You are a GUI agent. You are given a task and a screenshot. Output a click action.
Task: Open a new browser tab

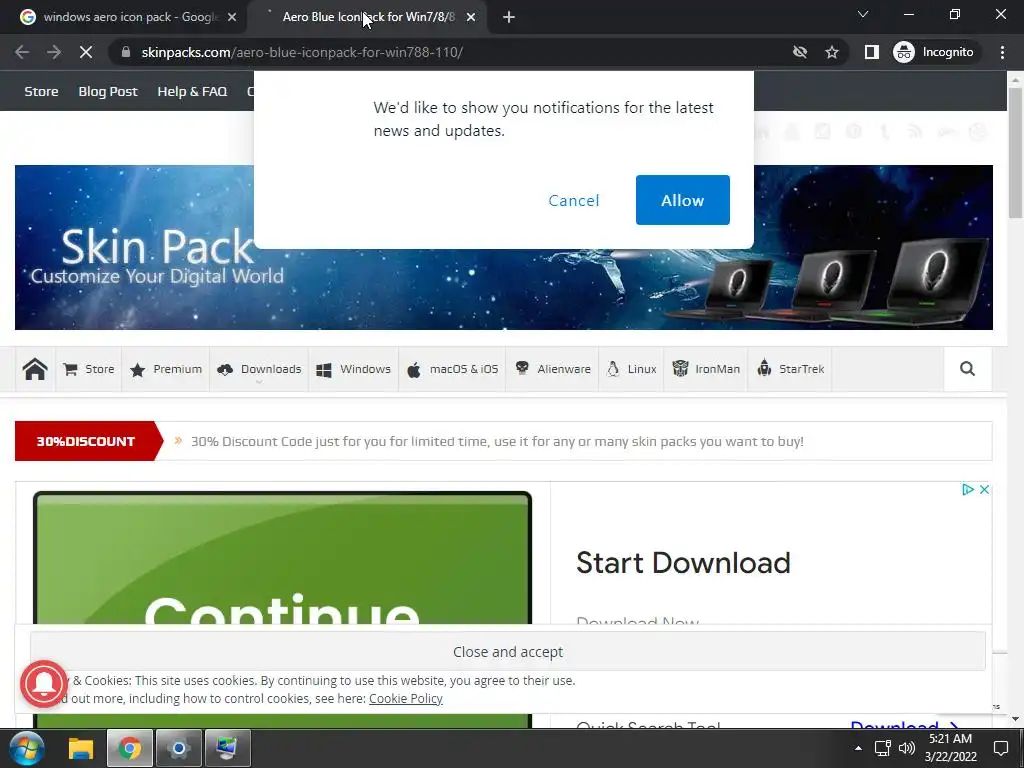509,17
